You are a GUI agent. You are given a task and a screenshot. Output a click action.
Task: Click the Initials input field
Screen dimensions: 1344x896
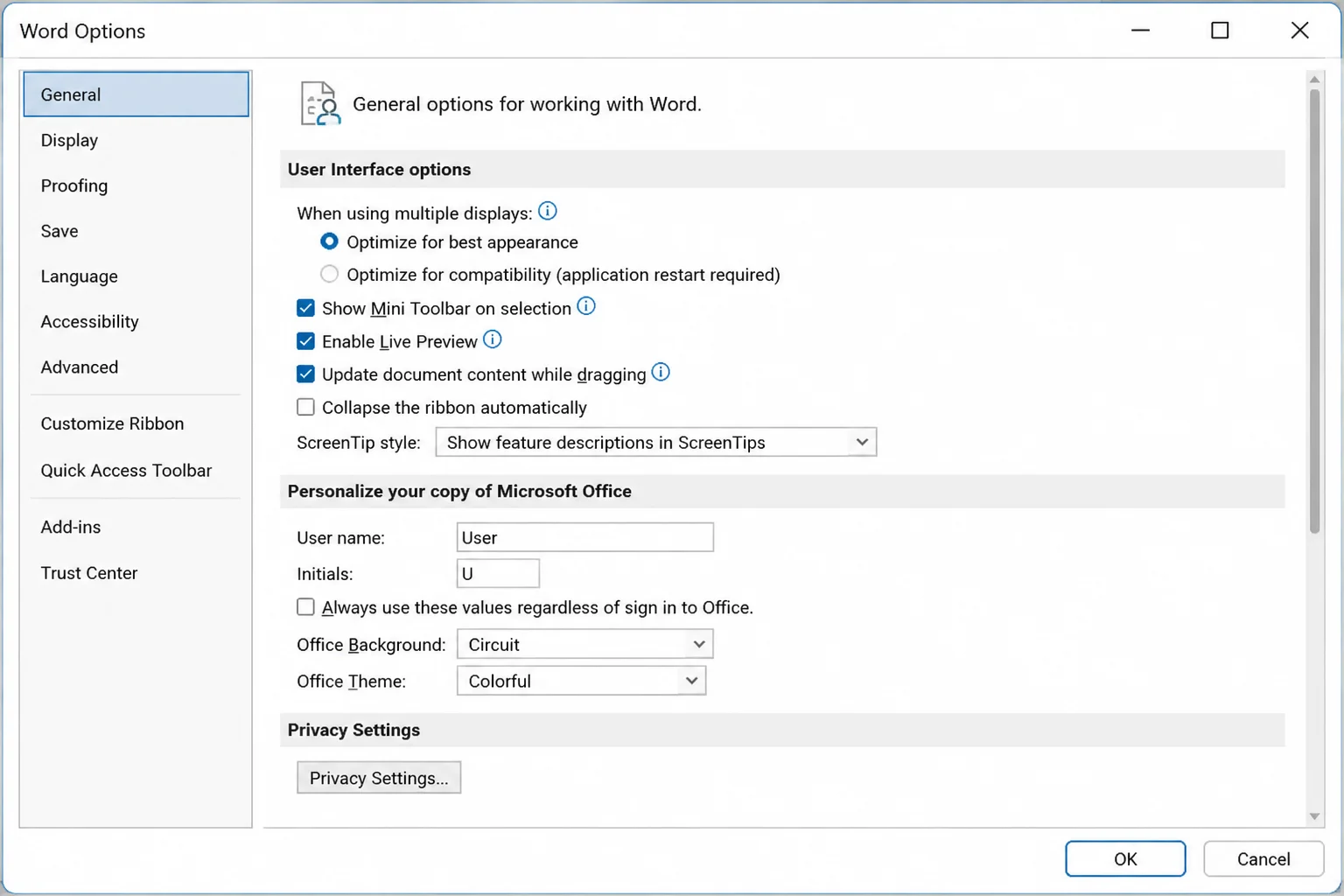(x=498, y=573)
